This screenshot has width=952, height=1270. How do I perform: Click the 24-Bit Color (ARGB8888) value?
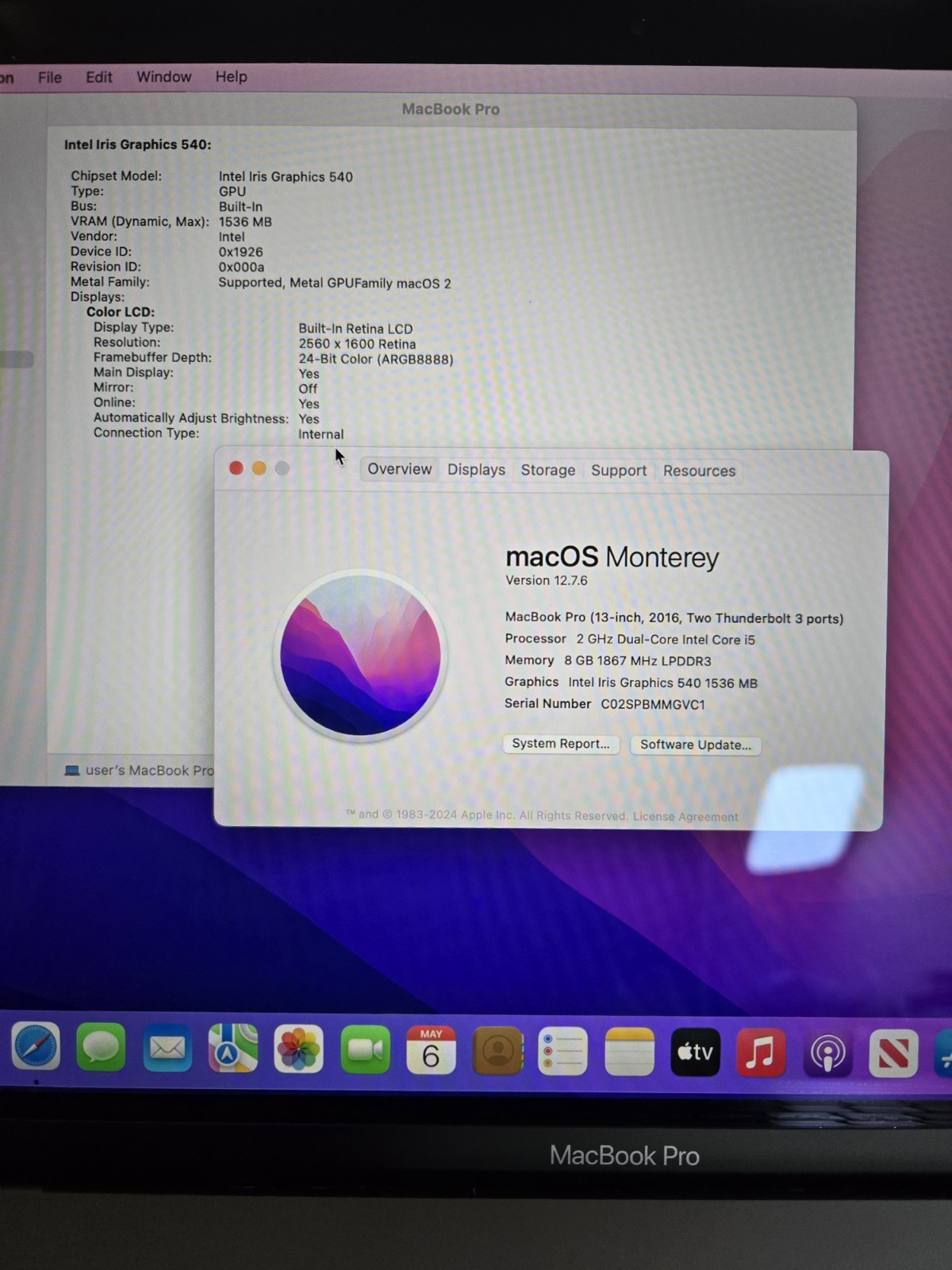pos(376,359)
